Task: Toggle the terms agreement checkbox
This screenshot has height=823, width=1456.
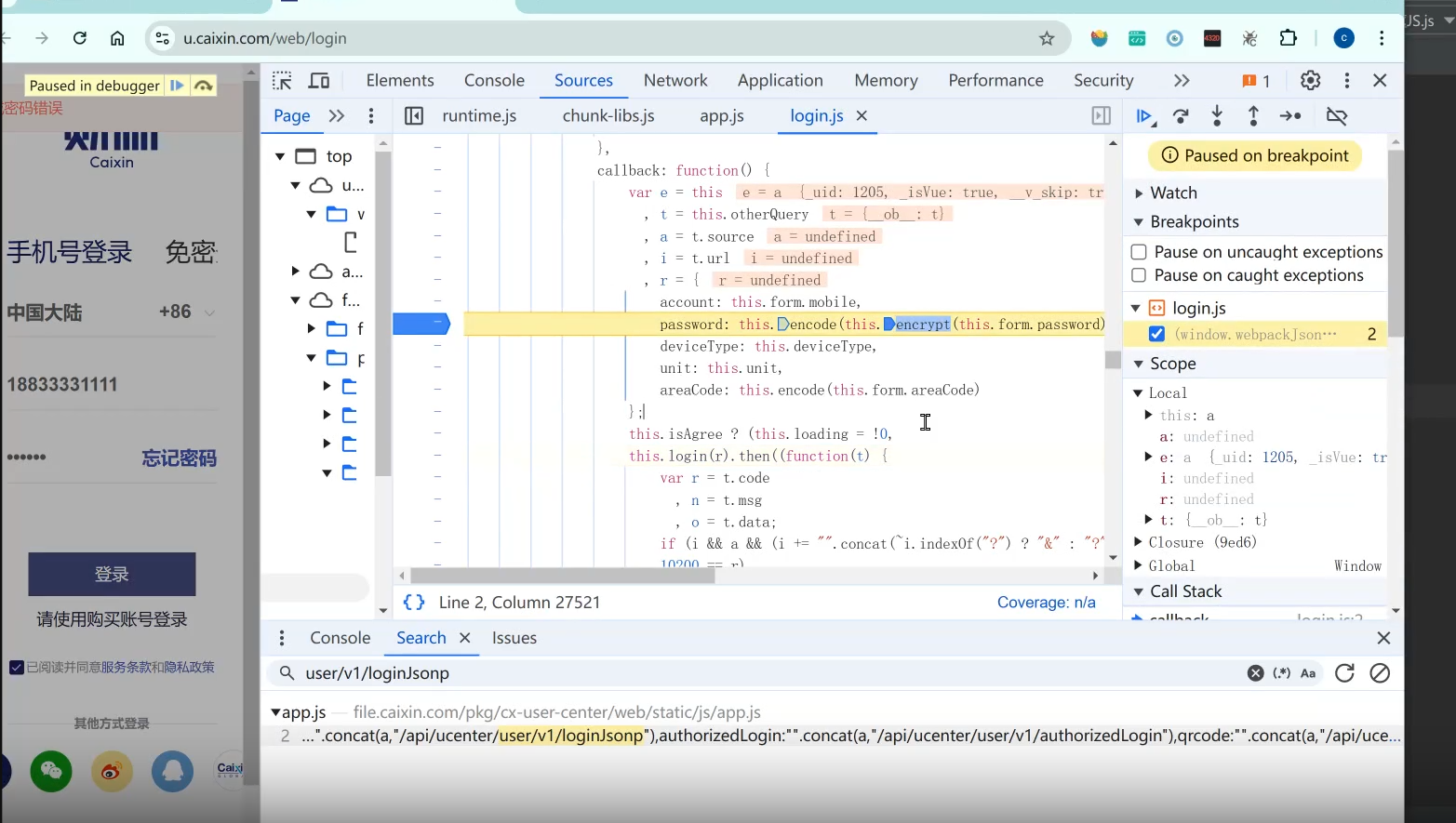Action: tap(17, 667)
